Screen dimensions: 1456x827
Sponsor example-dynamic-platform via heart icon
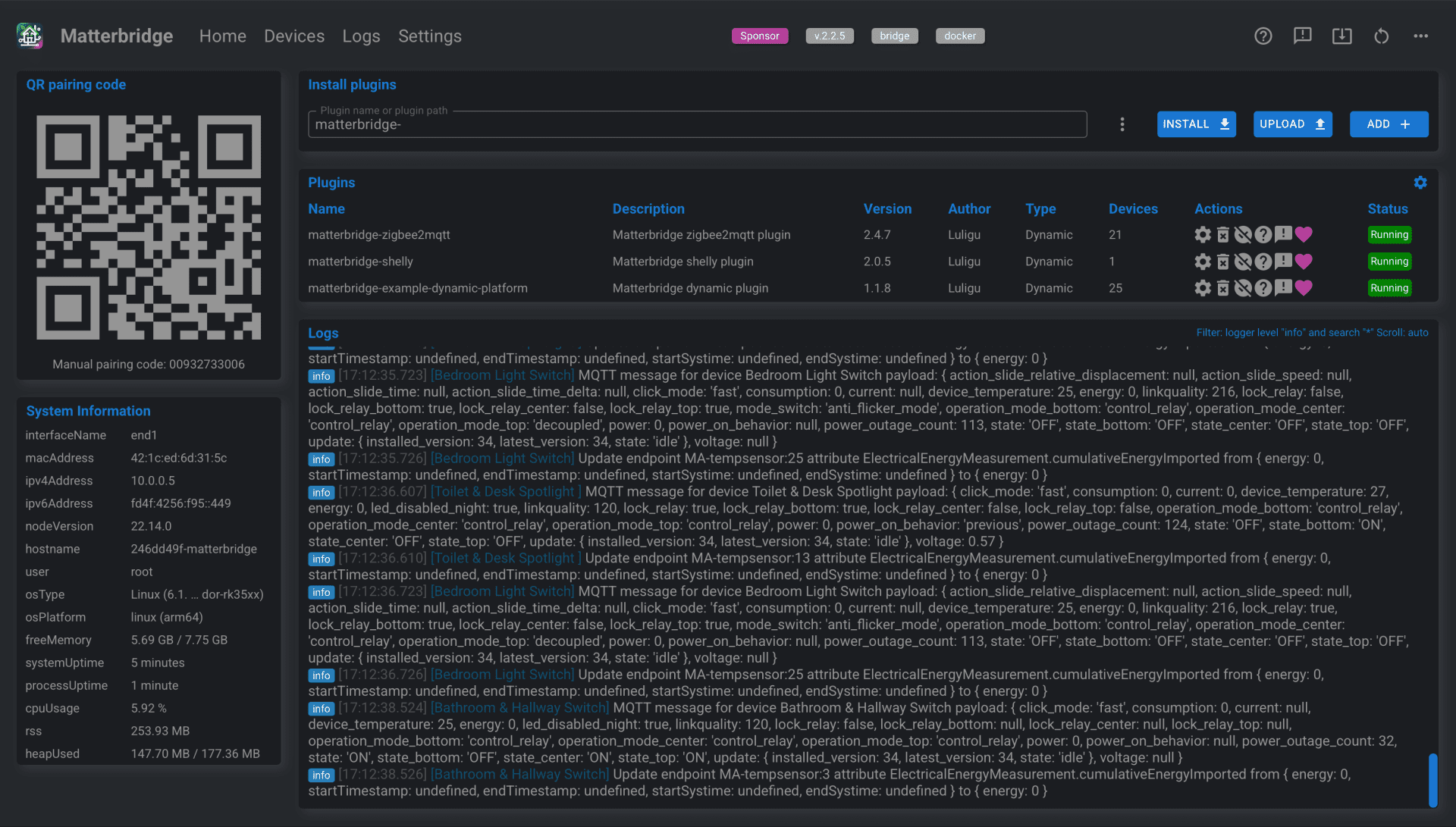tap(1304, 288)
